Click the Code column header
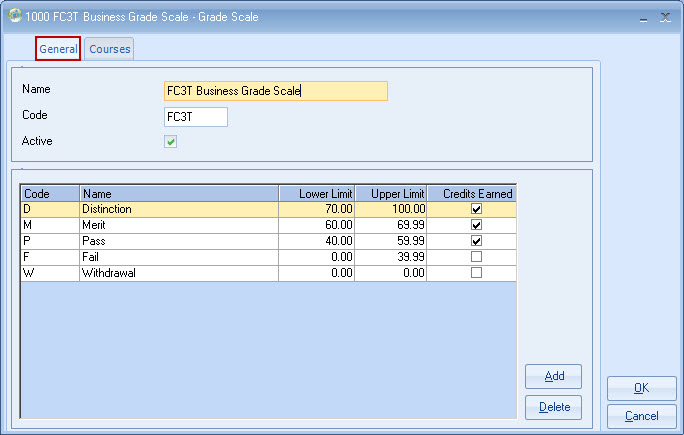Viewport: 684px width, 435px height. (50, 193)
